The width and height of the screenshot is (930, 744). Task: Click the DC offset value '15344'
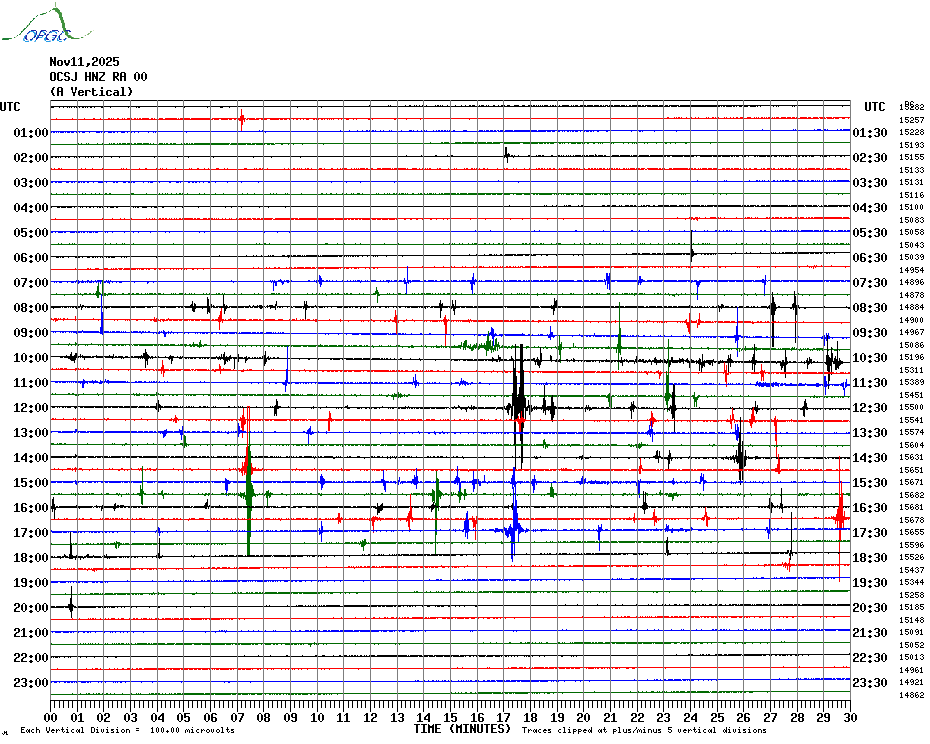click(912, 583)
